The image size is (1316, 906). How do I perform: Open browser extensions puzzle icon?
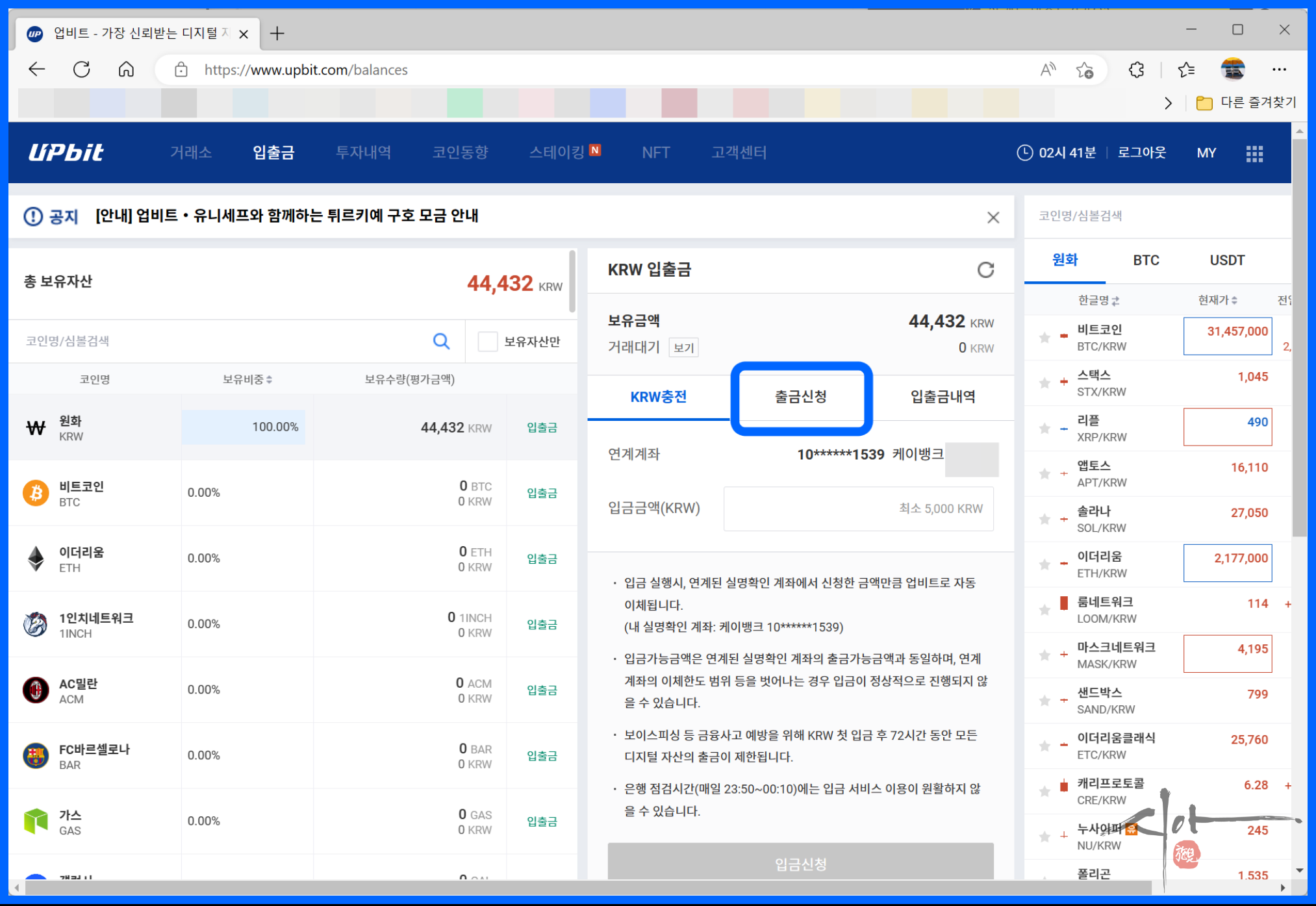coord(1136,69)
